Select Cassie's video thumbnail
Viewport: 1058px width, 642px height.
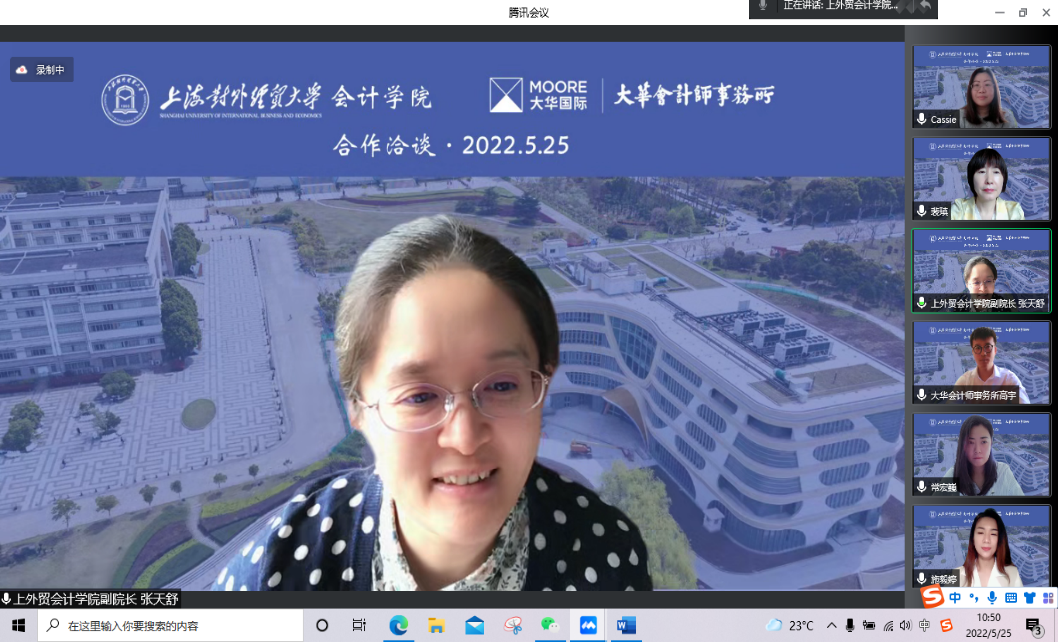981,85
